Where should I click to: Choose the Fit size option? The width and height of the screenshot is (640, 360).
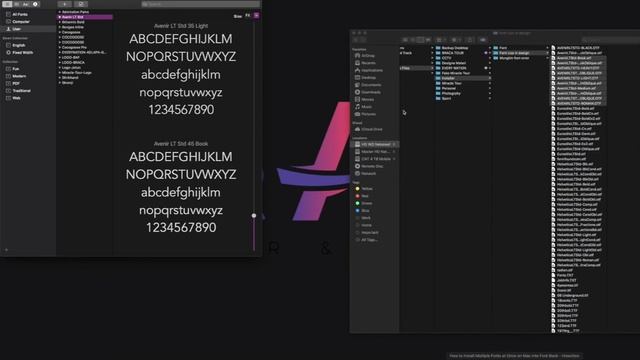tap(247, 16)
